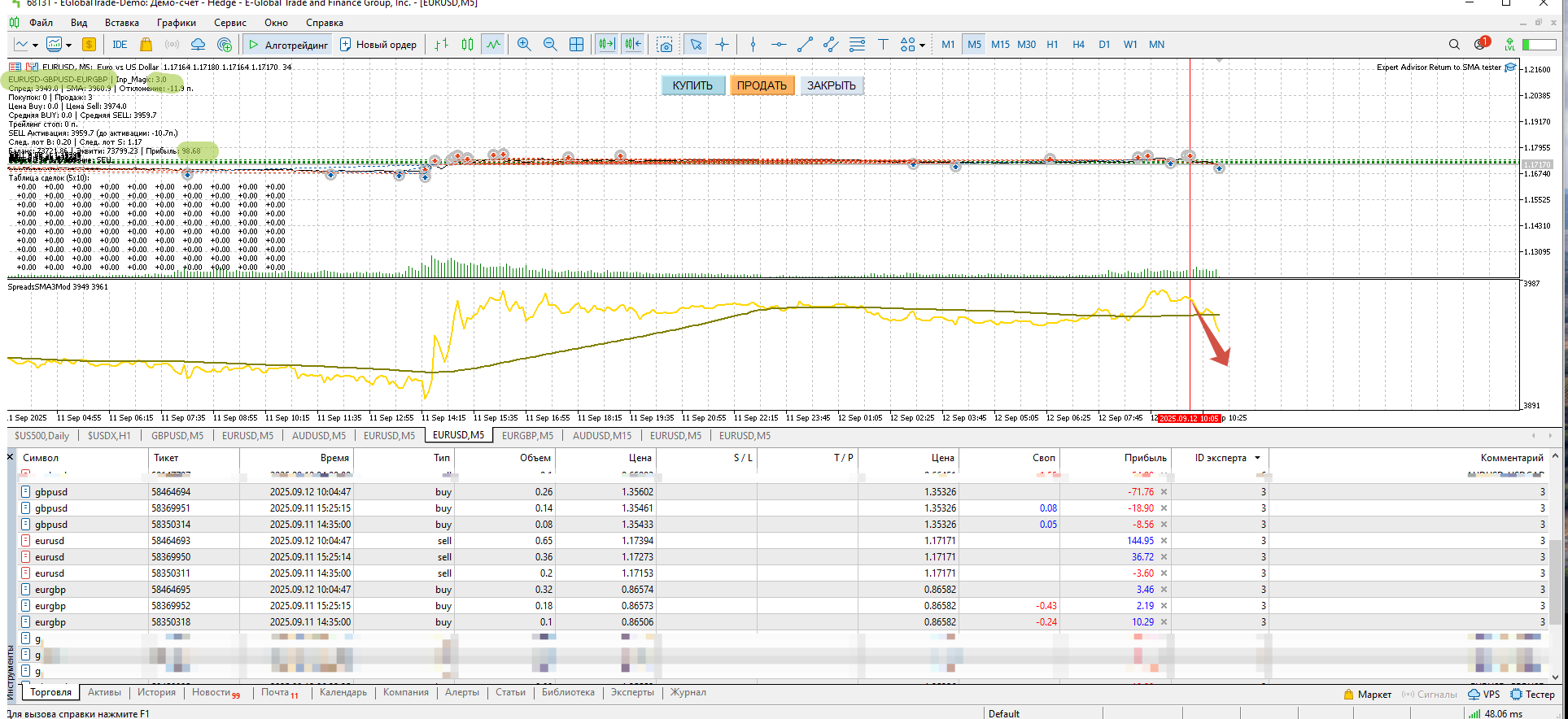Open the Сервис menu
Viewport: 1568px width, 719px height.
coord(230,23)
